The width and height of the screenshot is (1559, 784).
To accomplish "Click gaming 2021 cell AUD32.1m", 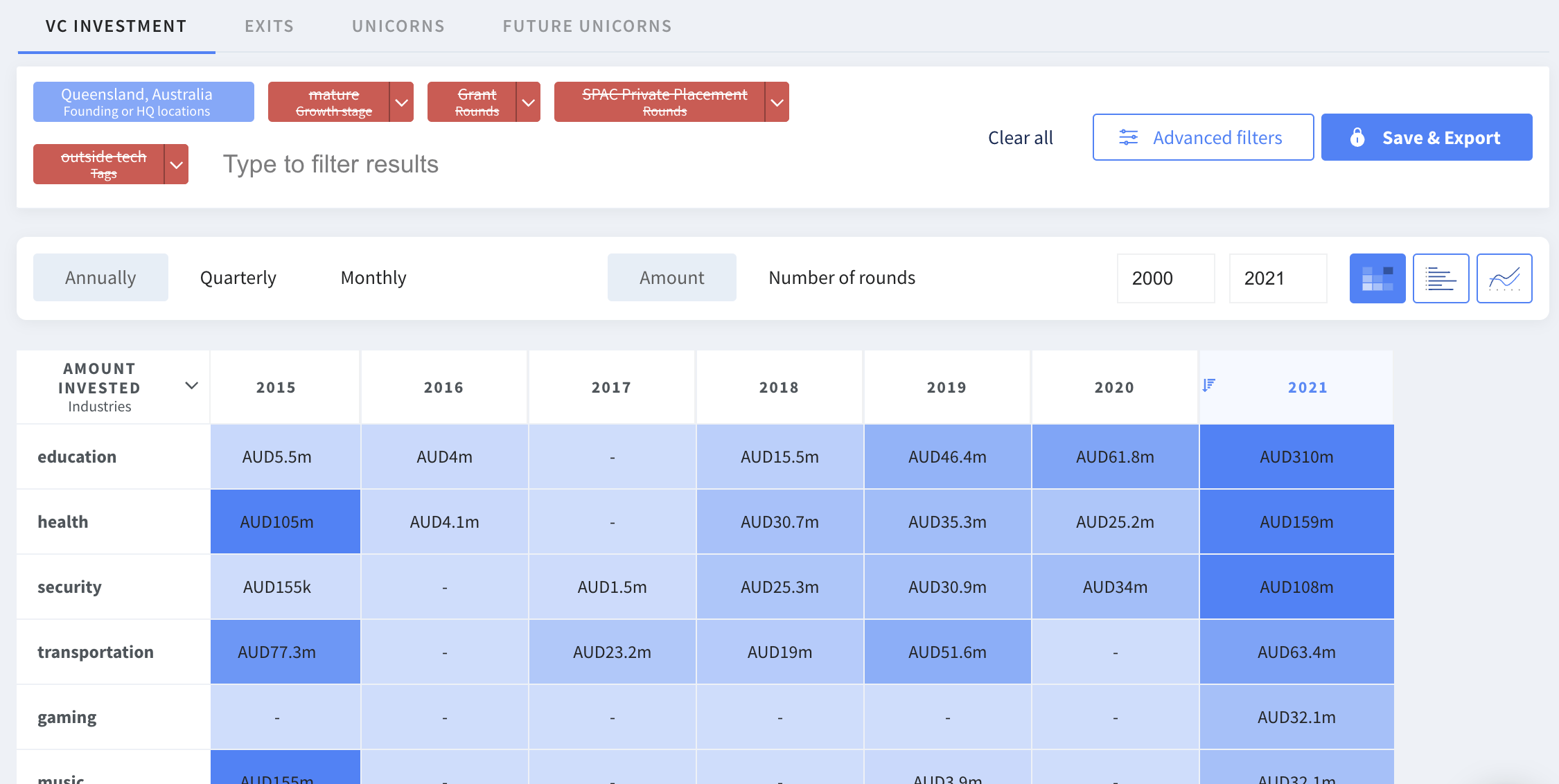I will click(1296, 717).
